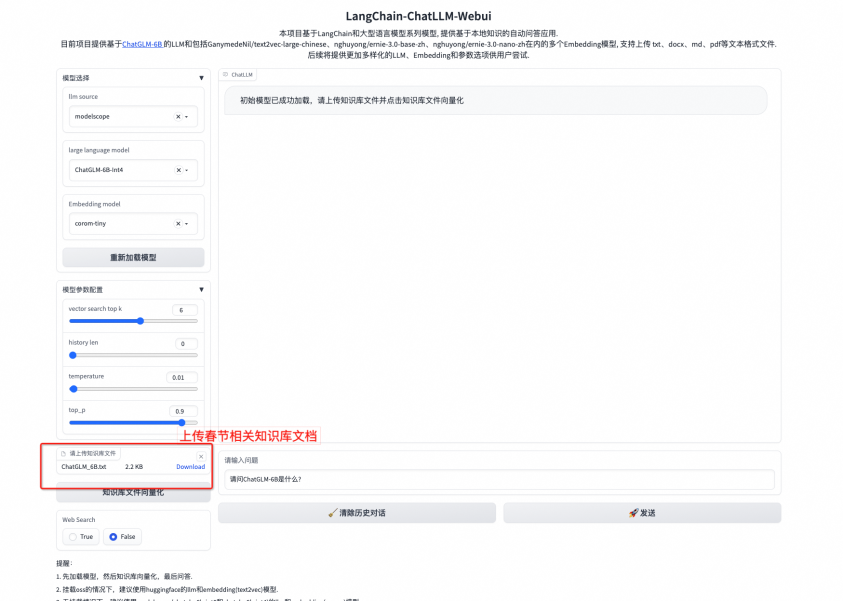Download the ChatGLM_6B.txt file

[x=190, y=467]
